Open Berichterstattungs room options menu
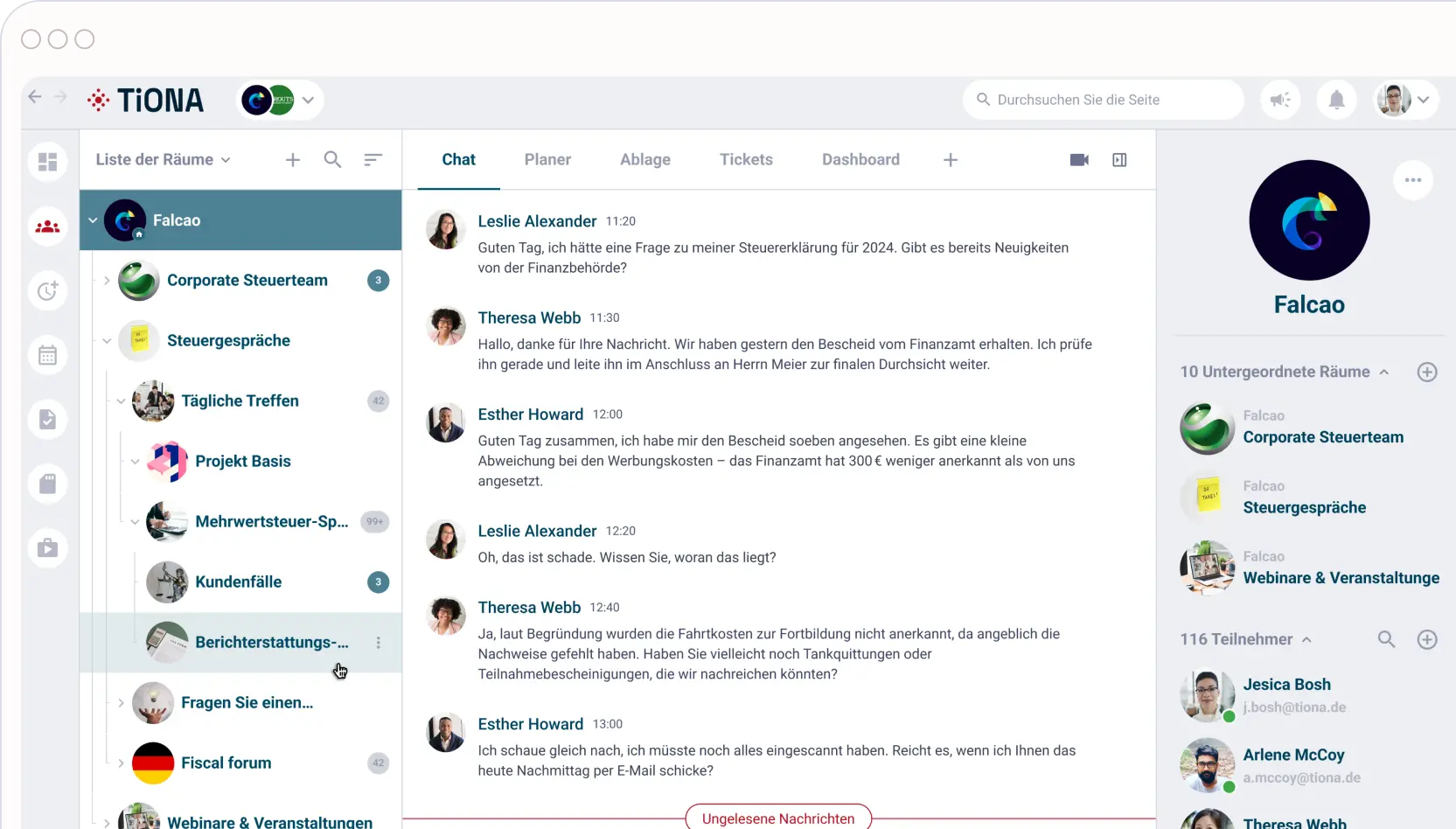This screenshot has height=829, width=1456. (379, 643)
